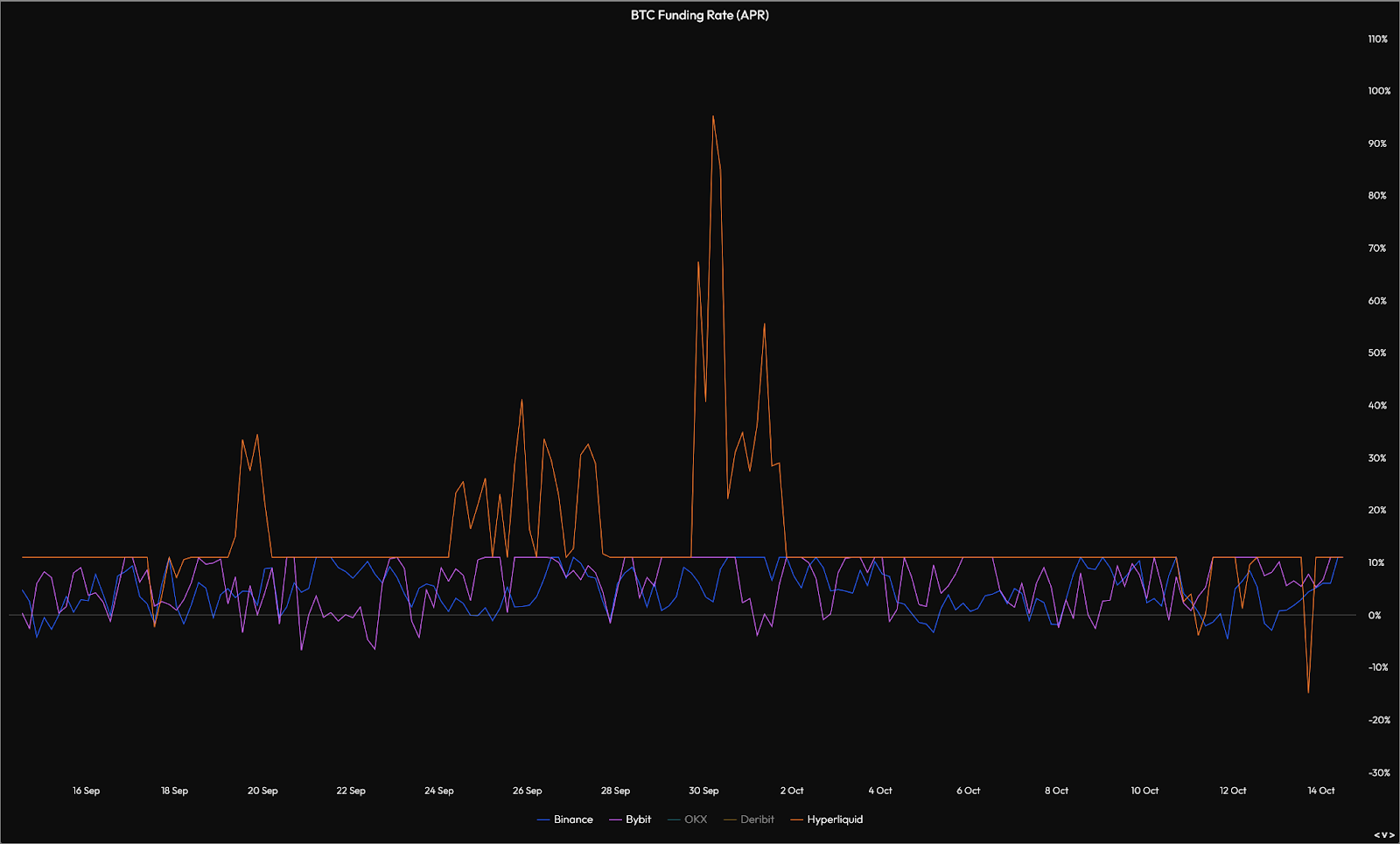
Task: Click the -30% y-axis tick label
Action: pos(1379,773)
